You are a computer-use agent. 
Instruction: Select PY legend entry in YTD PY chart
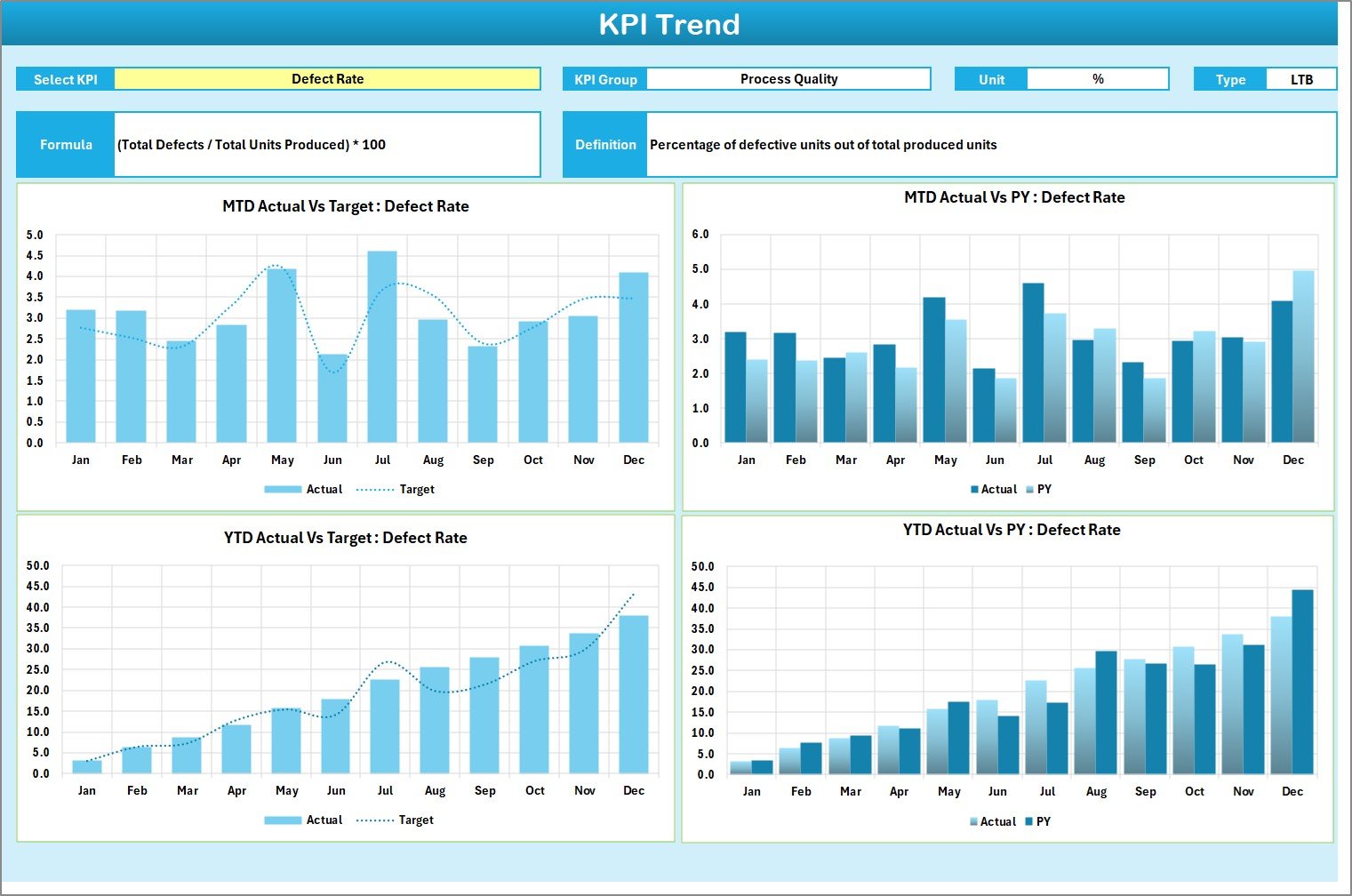1043,822
